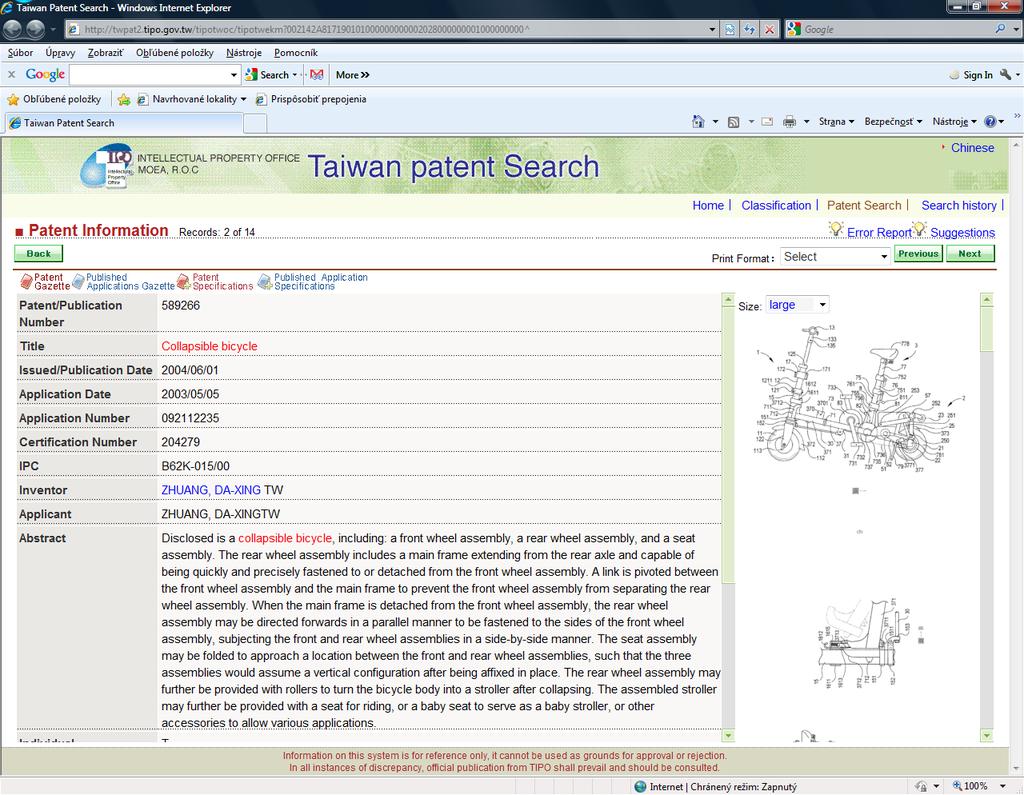
Task: Expand the Strana page menu dropdown
Action: pyautogui.click(x=837, y=122)
